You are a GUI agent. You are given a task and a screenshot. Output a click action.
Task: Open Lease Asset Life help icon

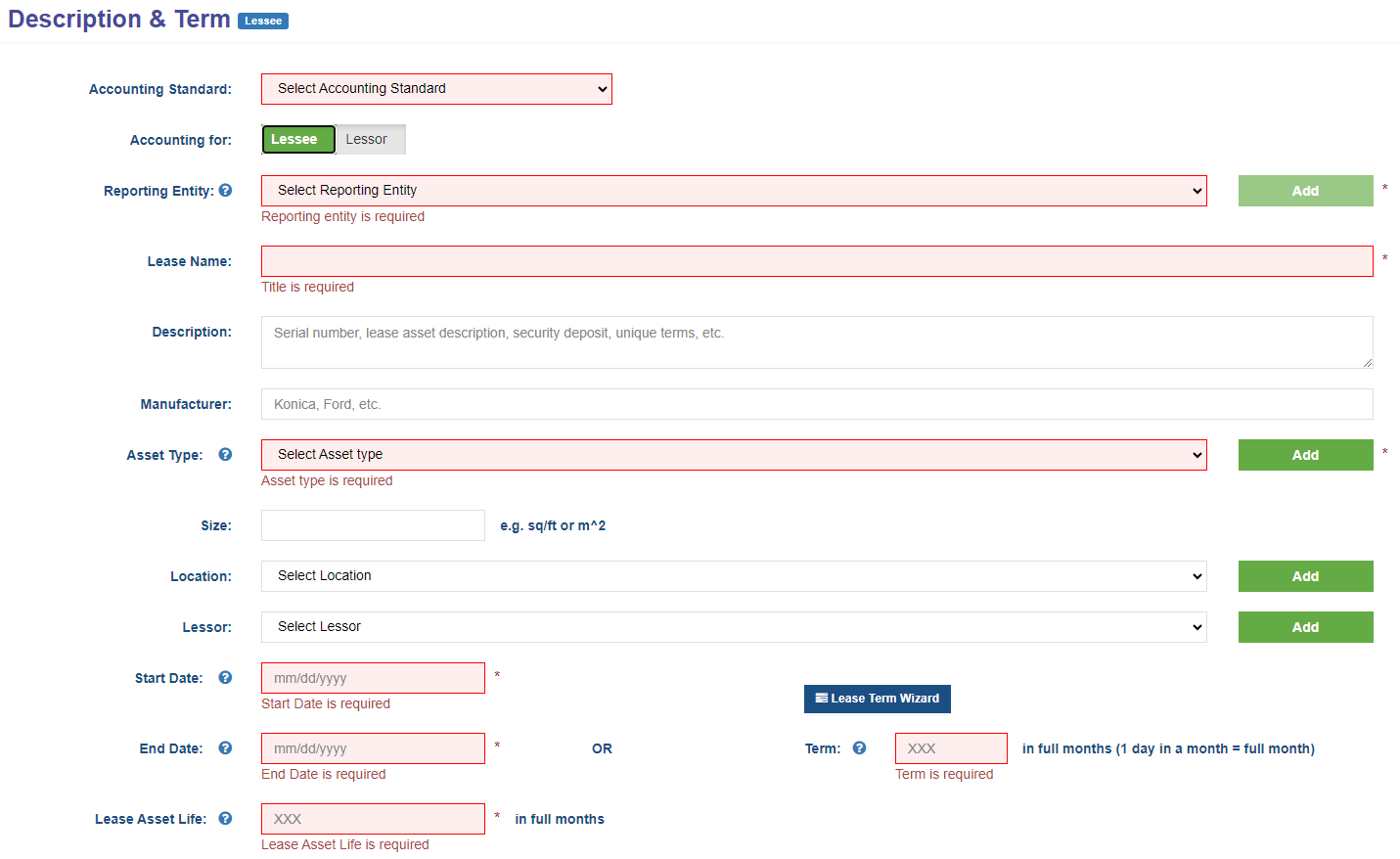click(225, 819)
